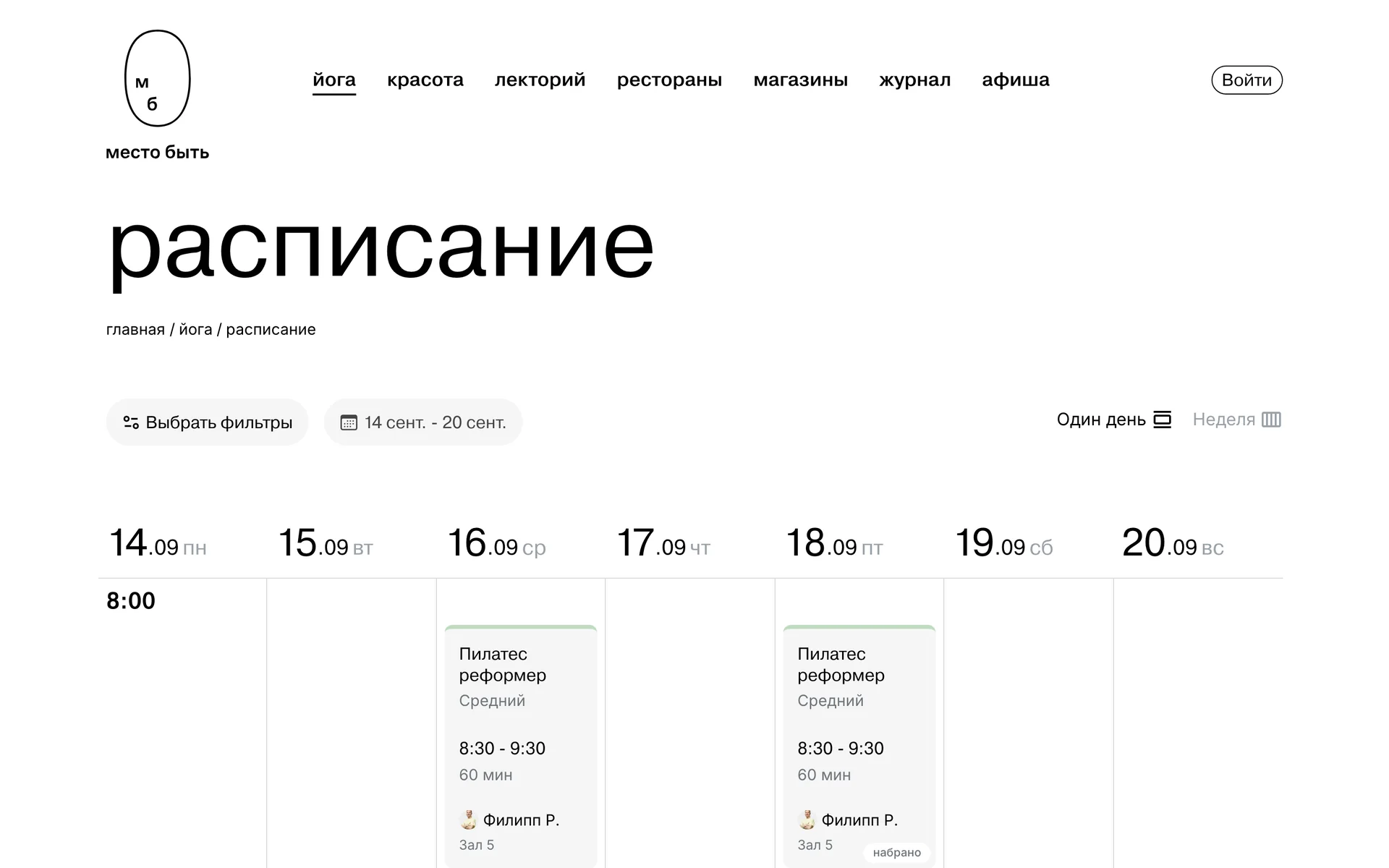Select the 14.09 пн day header
Viewport: 1389px width, 868px height.
[x=158, y=542]
